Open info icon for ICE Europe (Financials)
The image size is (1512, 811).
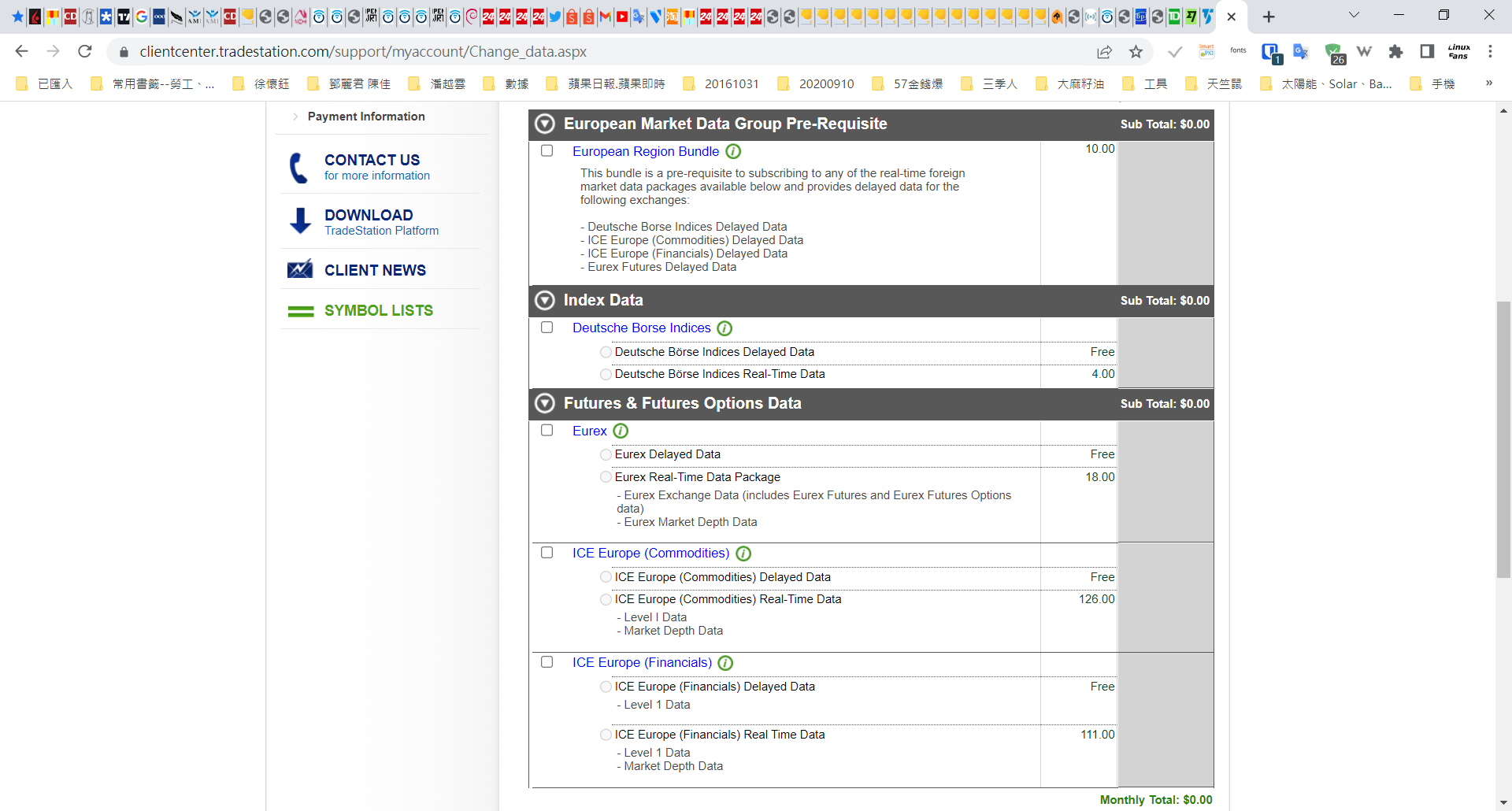(725, 663)
